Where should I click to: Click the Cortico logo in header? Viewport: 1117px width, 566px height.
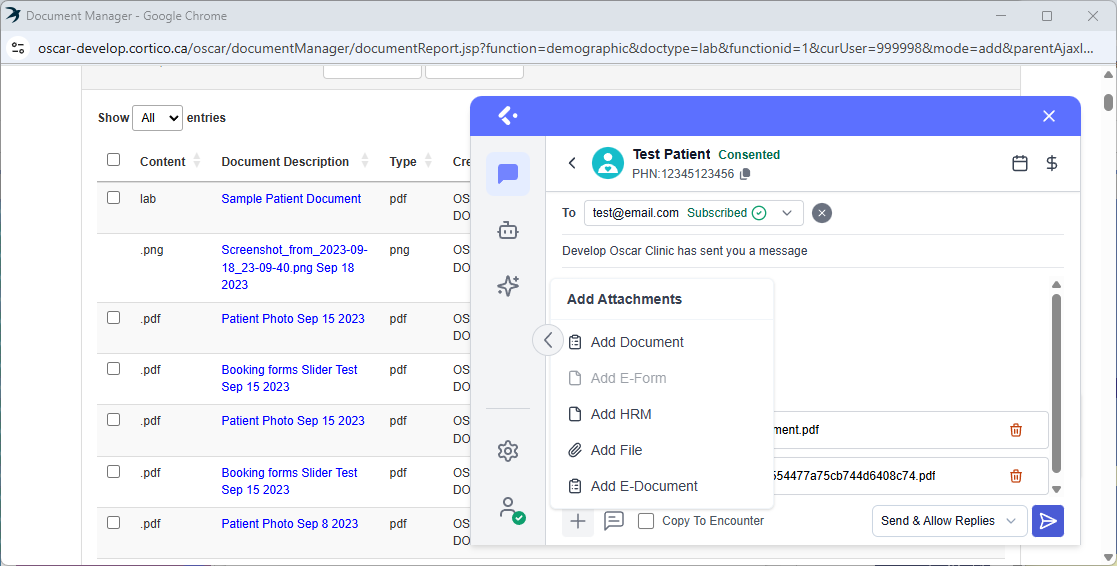(x=507, y=115)
